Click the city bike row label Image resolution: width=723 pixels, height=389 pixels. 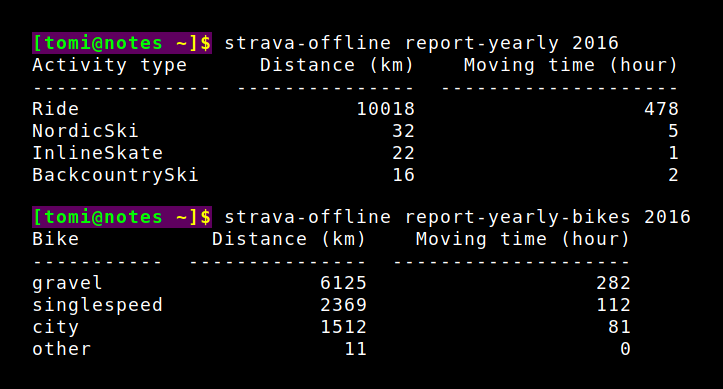[56, 327]
